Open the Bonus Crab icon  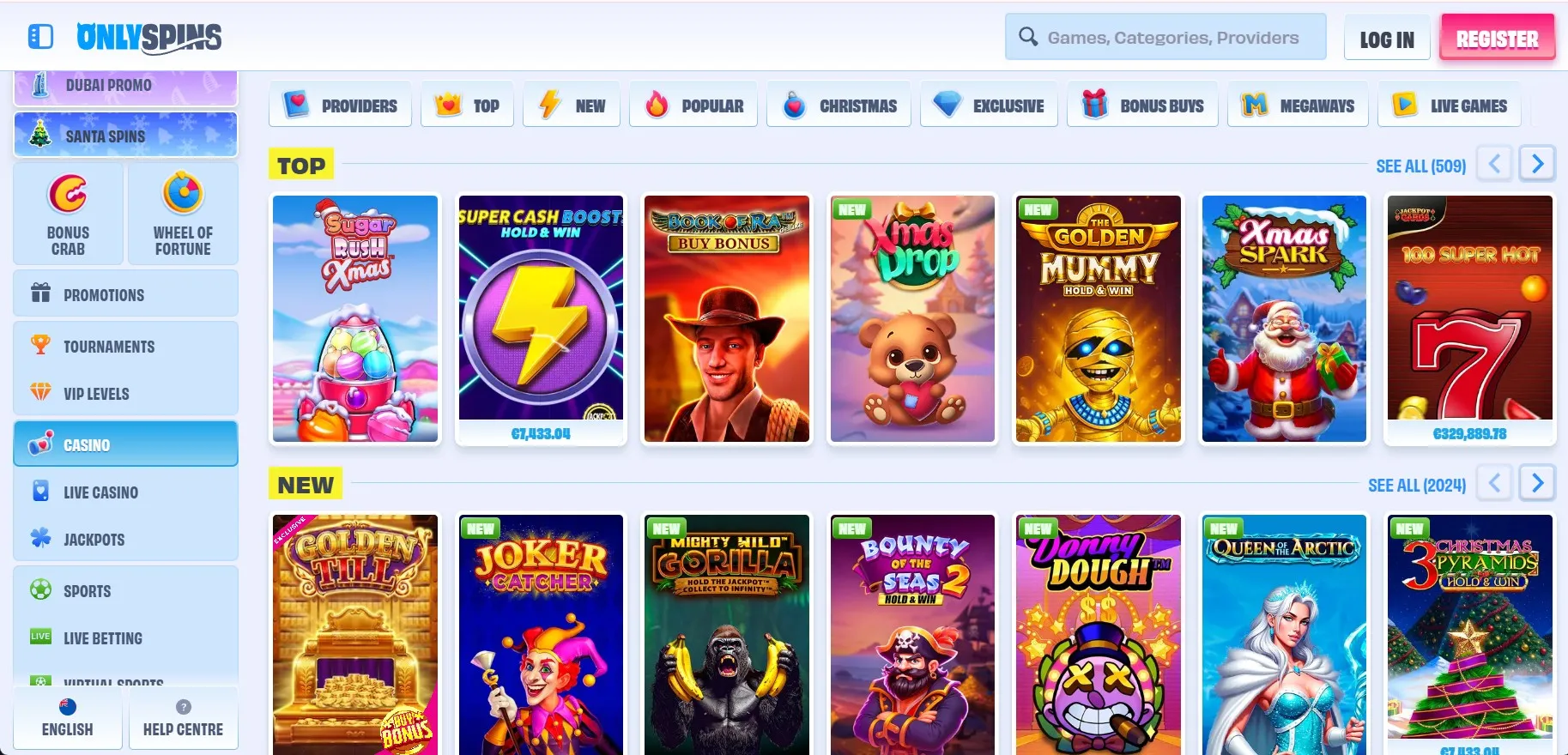pyautogui.click(x=68, y=195)
